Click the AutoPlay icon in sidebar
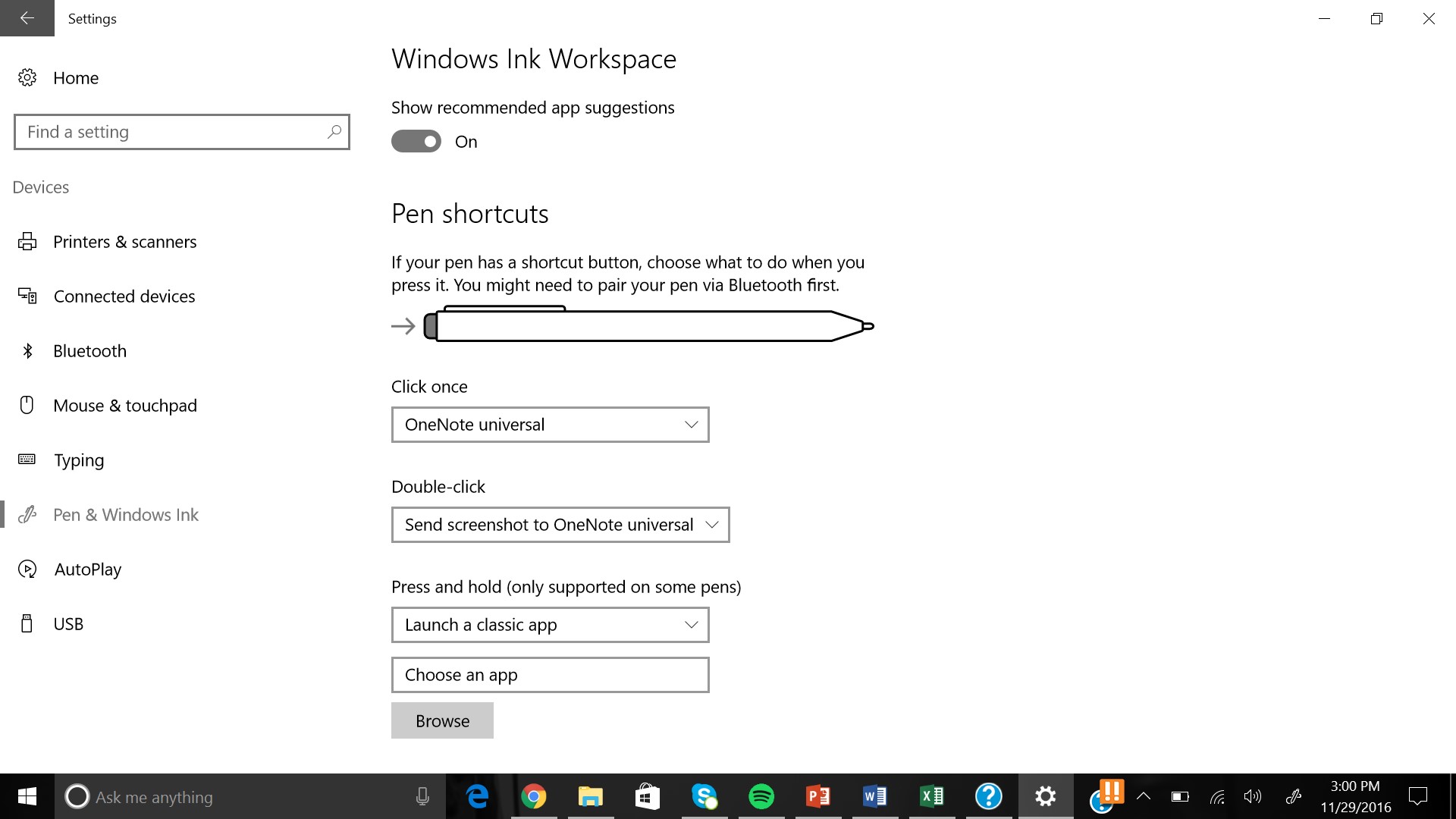The height and width of the screenshot is (819, 1456). [x=27, y=569]
